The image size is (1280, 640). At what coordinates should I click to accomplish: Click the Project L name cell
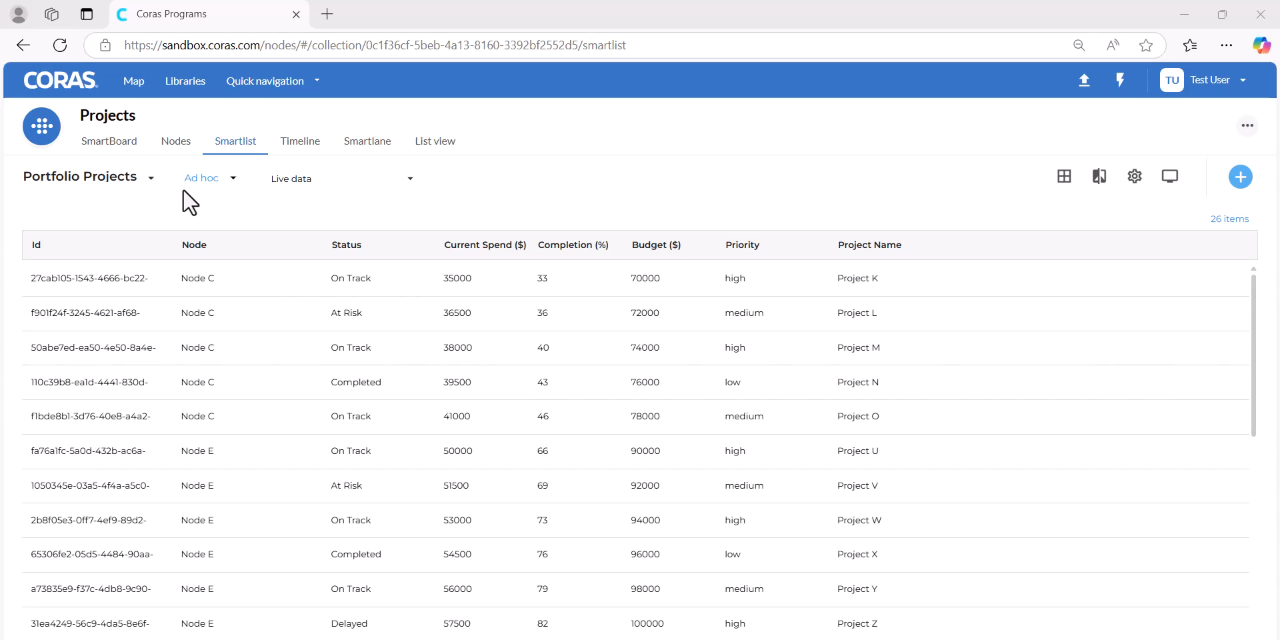tap(857, 313)
